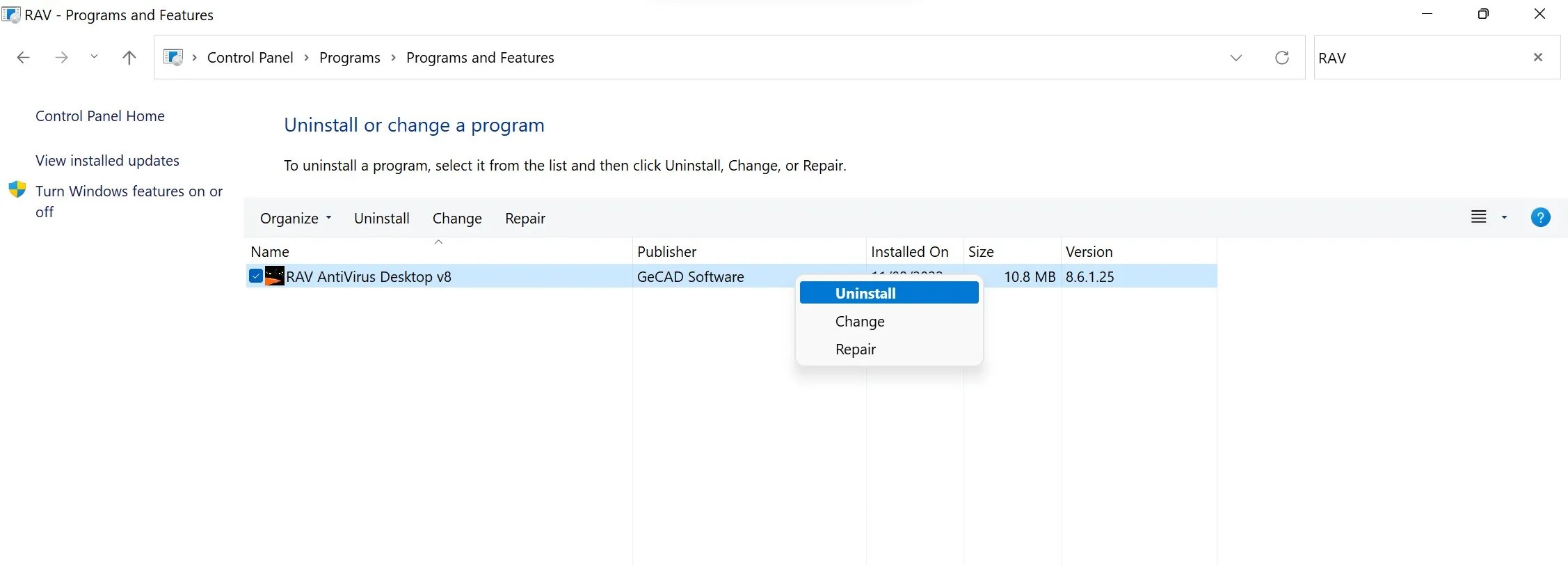The width and height of the screenshot is (1568, 566).
Task: Expand chevron after Control Panel breadcrumb
Action: 306,58
